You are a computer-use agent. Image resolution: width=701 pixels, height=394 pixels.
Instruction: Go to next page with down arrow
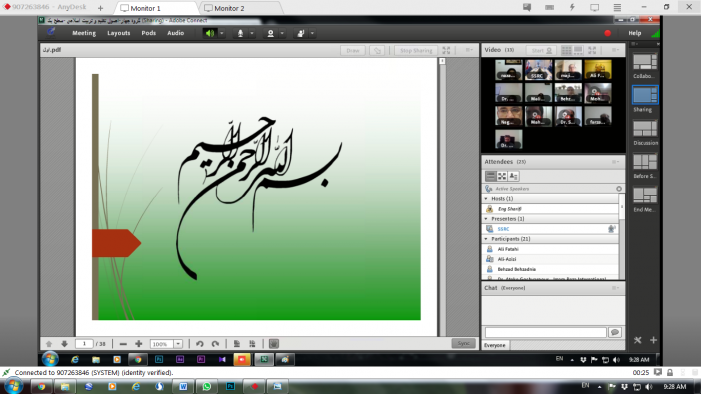64,343
